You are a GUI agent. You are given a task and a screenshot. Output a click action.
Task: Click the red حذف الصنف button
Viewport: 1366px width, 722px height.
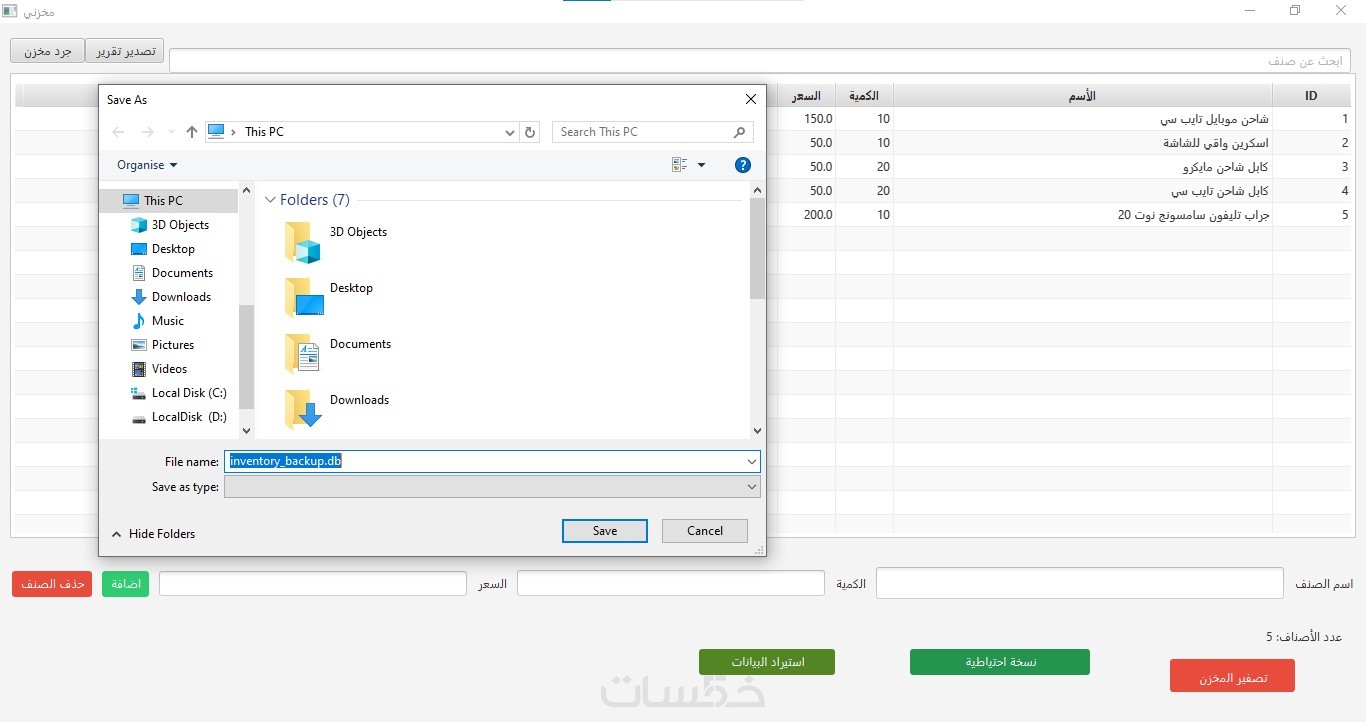click(x=52, y=584)
